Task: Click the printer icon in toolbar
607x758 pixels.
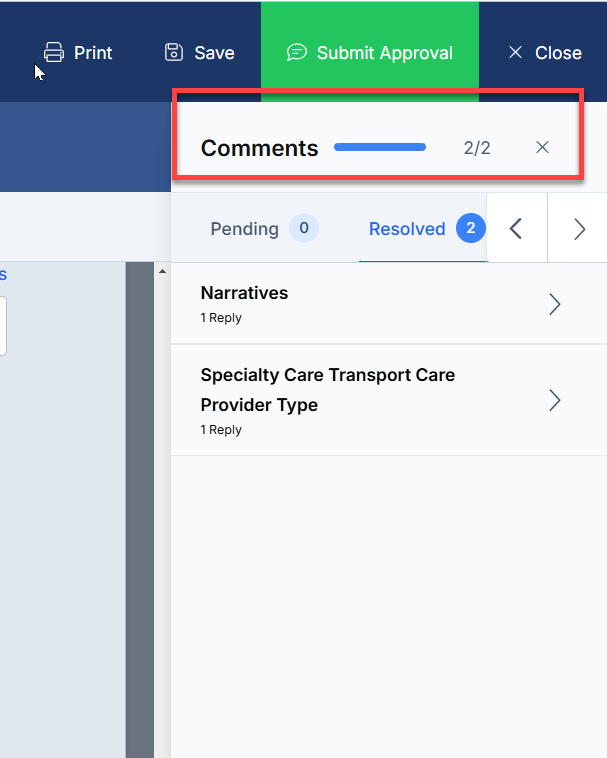Action: [54, 52]
